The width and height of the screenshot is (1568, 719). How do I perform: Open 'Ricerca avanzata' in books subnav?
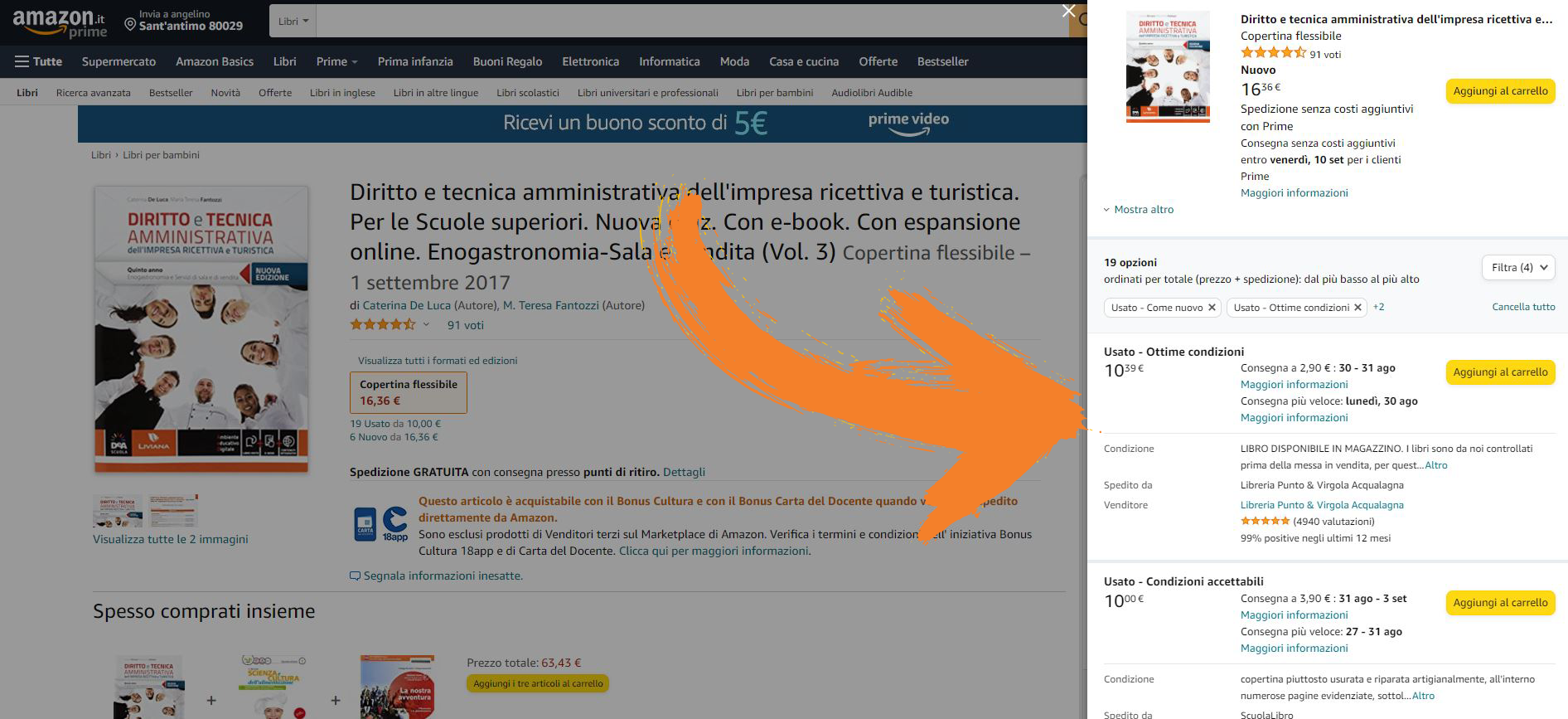click(x=94, y=93)
